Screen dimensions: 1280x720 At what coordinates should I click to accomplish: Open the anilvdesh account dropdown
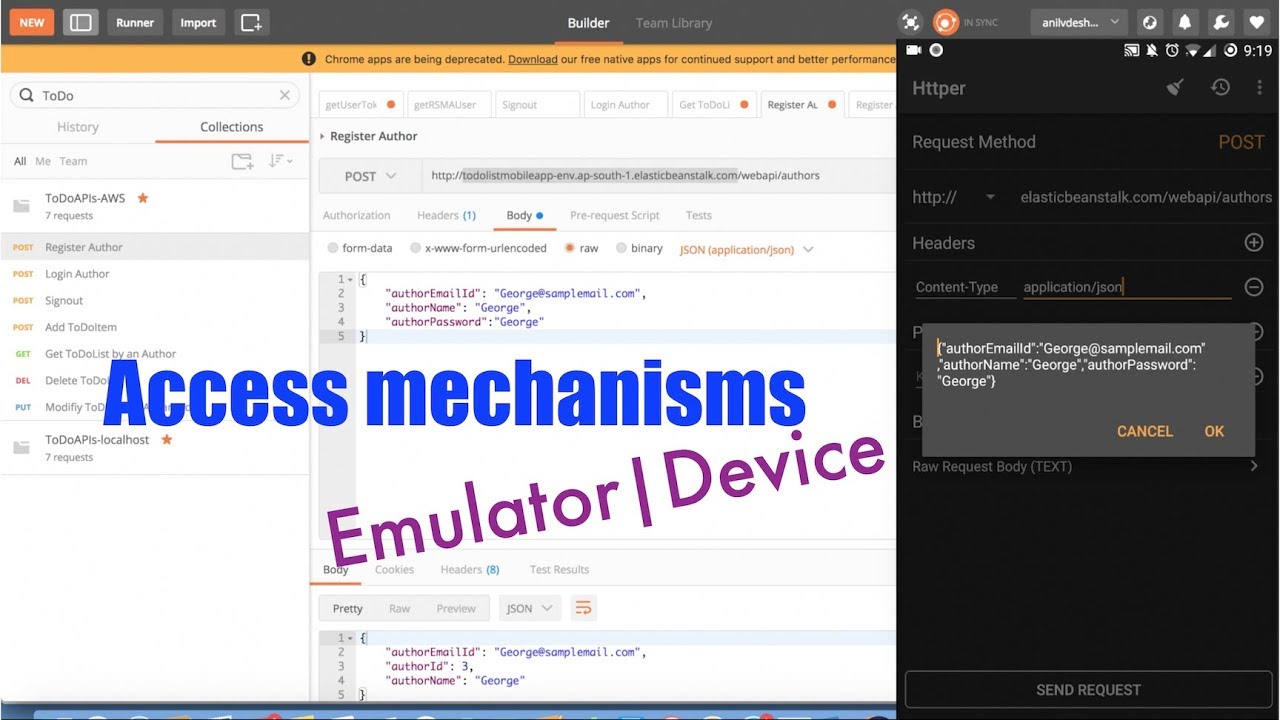click(x=1079, y=22)
